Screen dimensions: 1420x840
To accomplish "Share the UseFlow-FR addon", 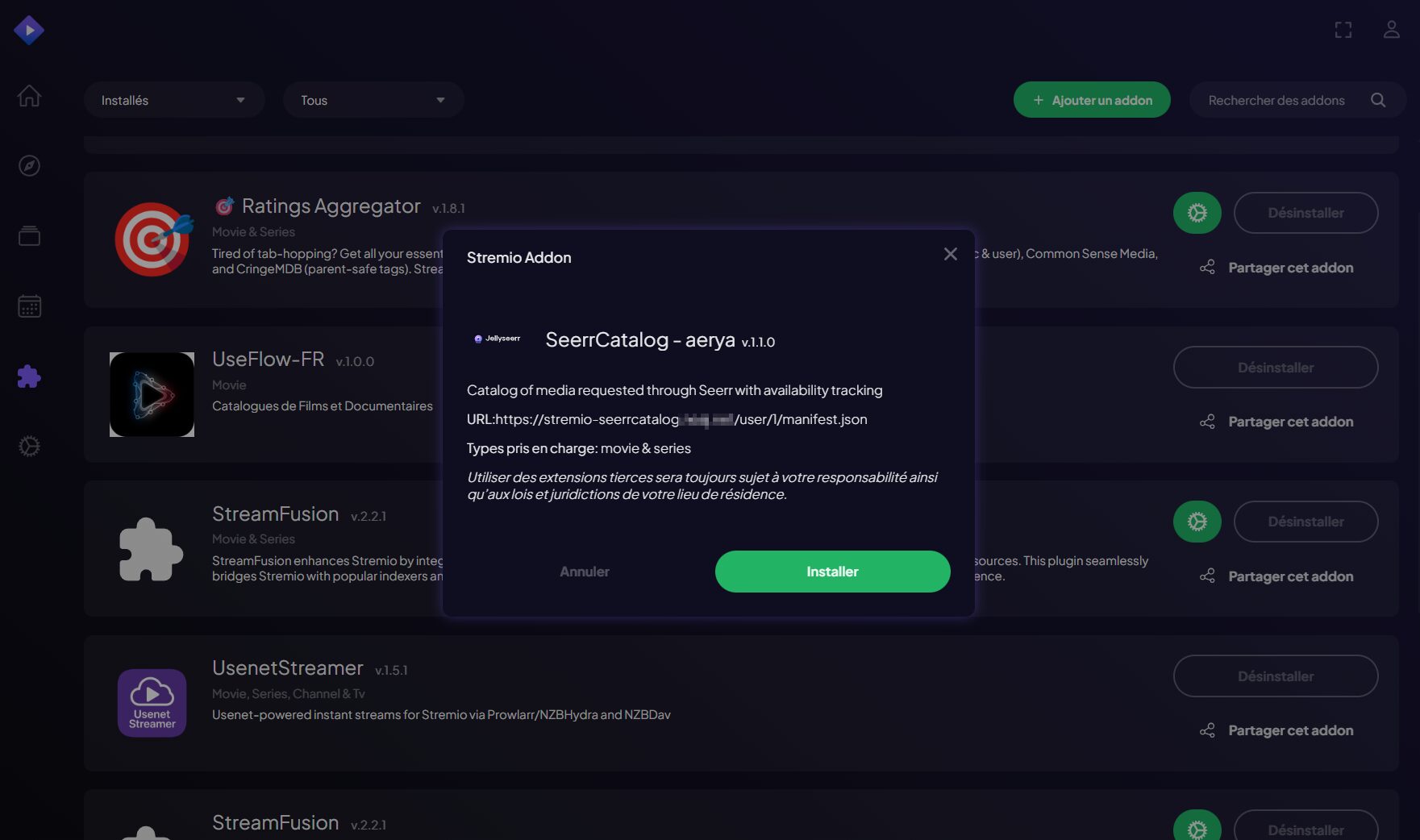I will (1276, 422).
